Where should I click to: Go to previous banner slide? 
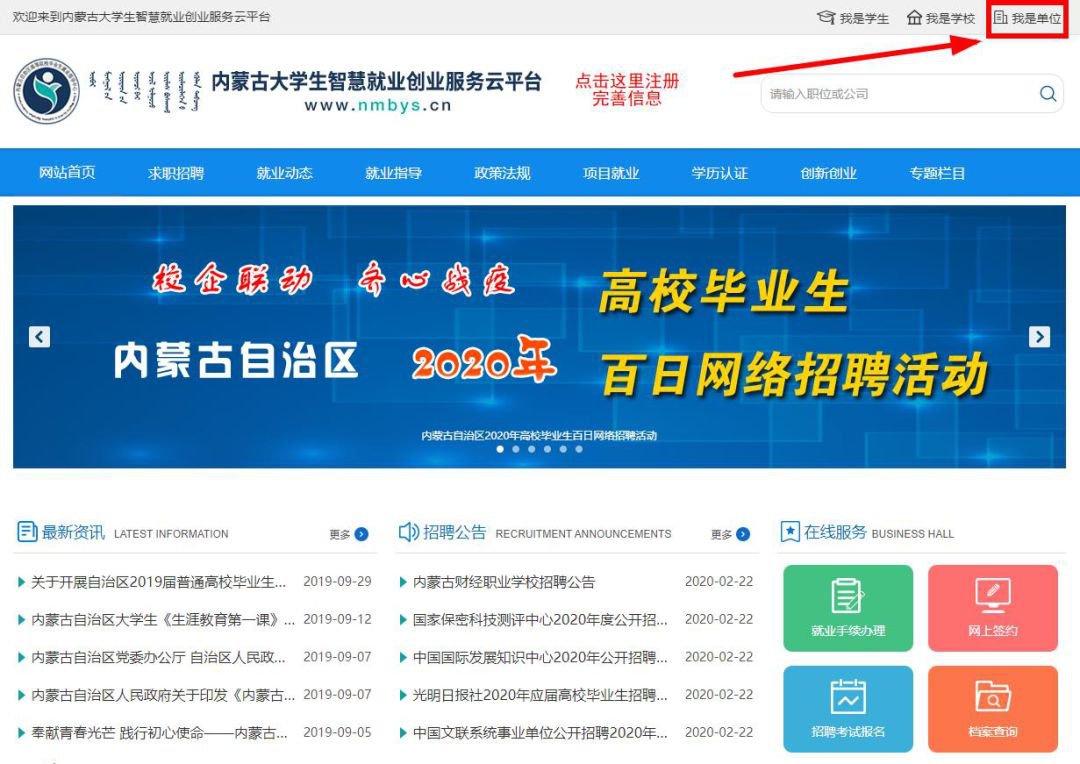click(39, 337)
